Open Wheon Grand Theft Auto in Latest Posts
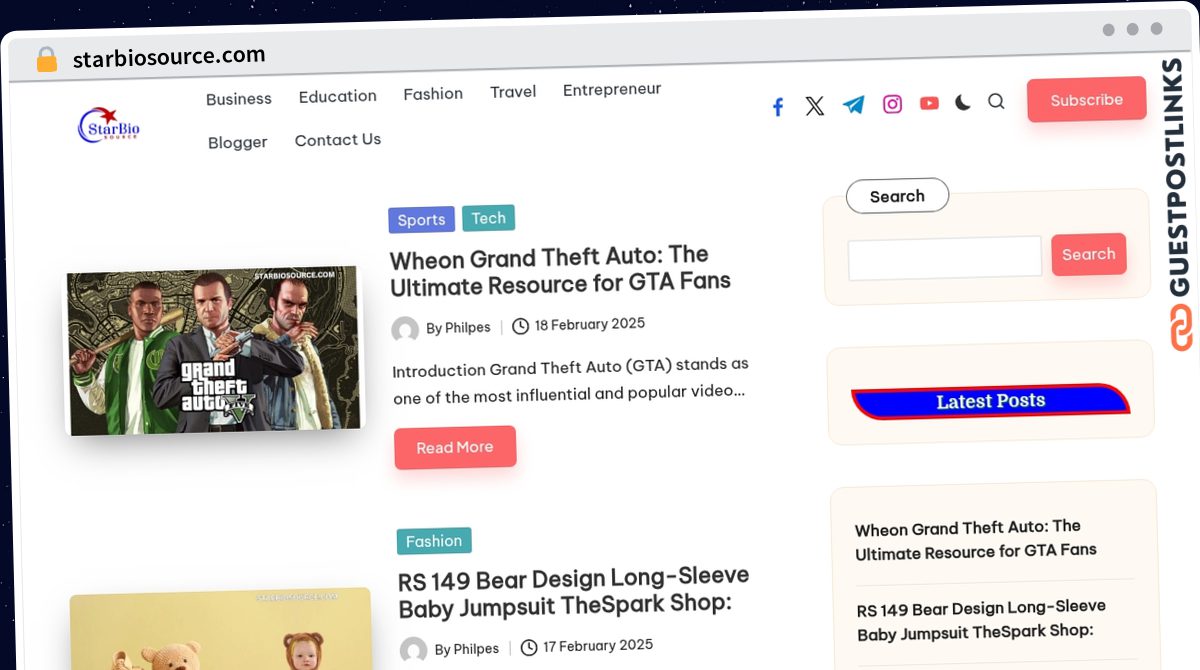 [976, 539]
